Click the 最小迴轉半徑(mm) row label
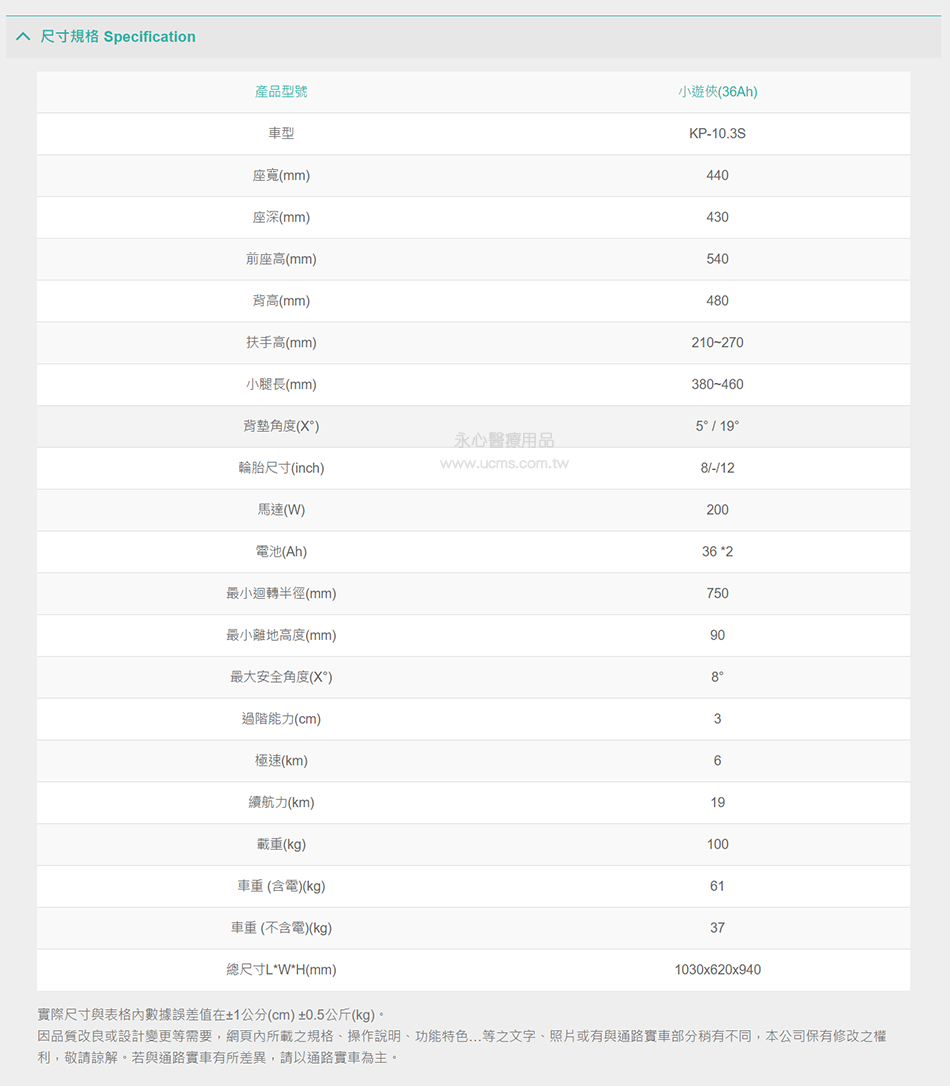Viewport: 950px width, 1086px height. click(x=281, y=594)
